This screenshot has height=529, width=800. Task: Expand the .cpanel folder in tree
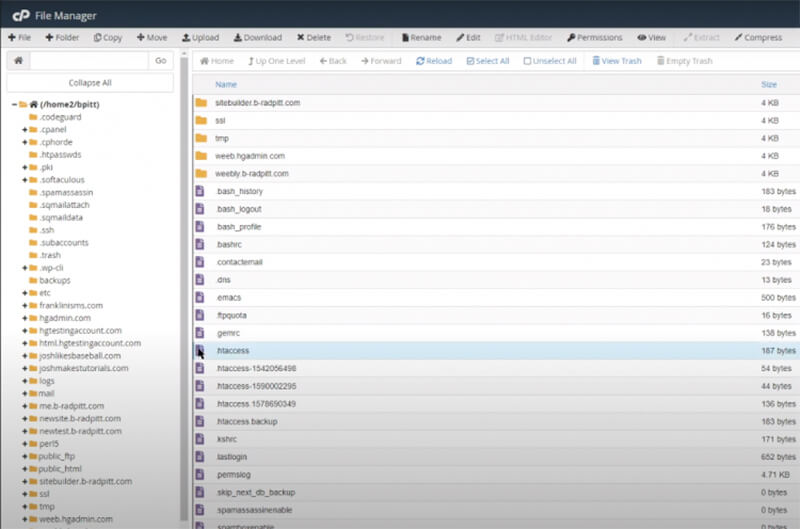pyautogui.click(x=24, y=130)
